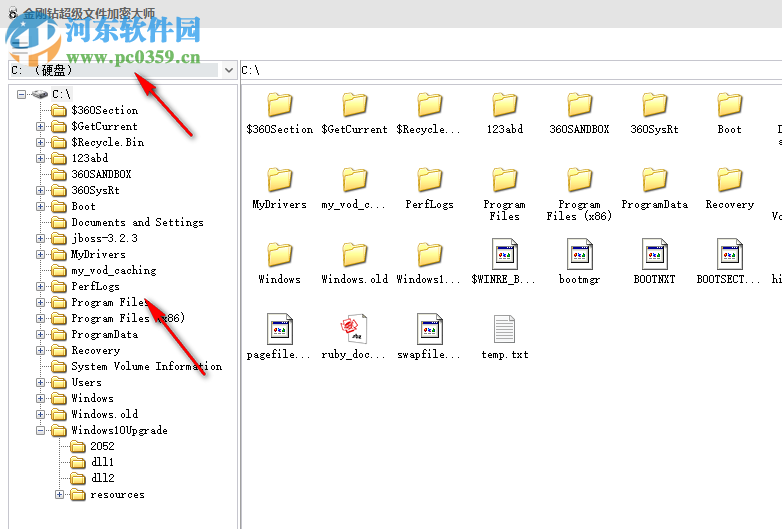782x529 pixels.
Task: Select the 360SysRt folder icon
Action: point(654,105)
